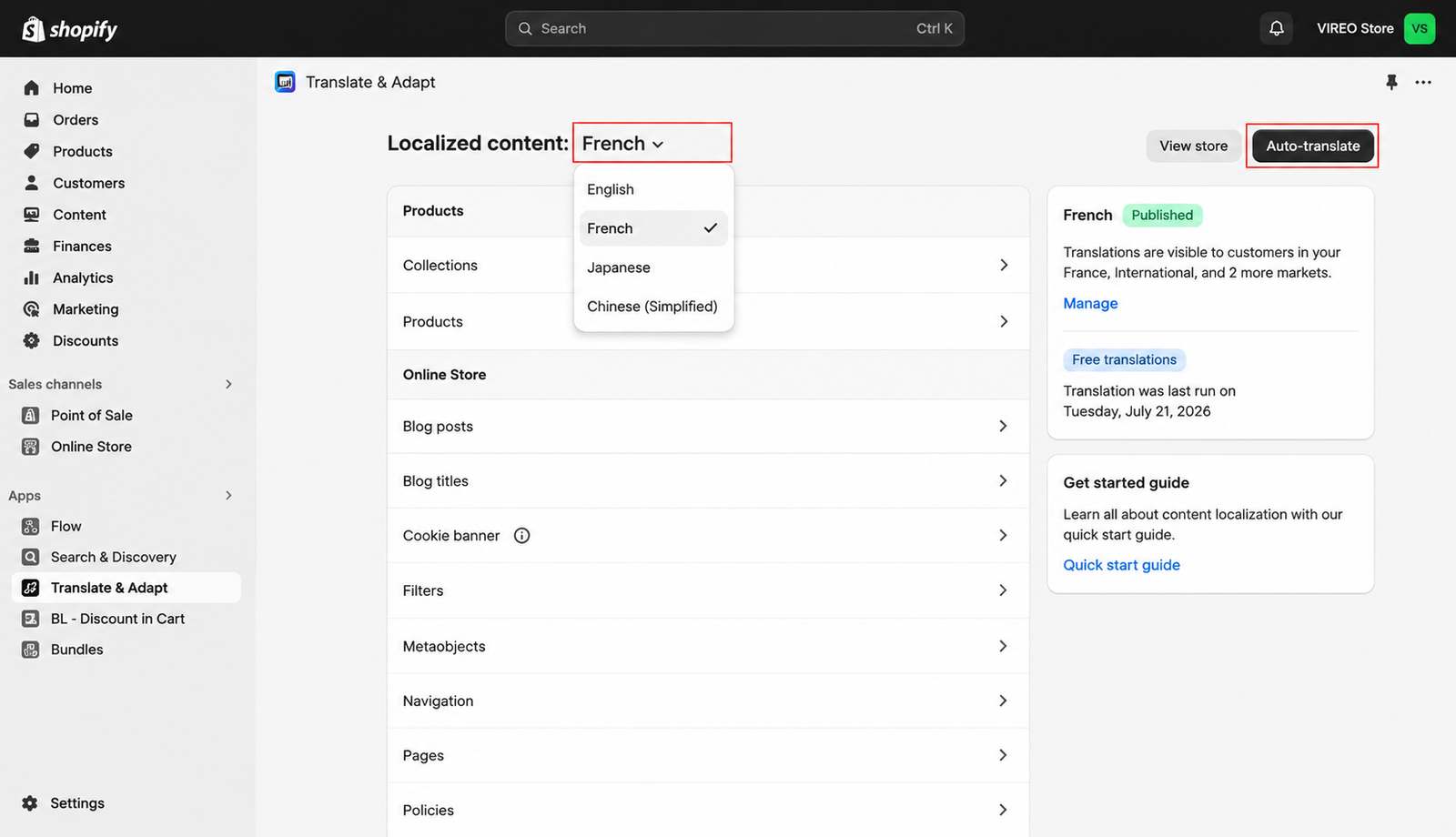Click the Bundles app icon
The image size is (1456, 837).
click(31, 650)
